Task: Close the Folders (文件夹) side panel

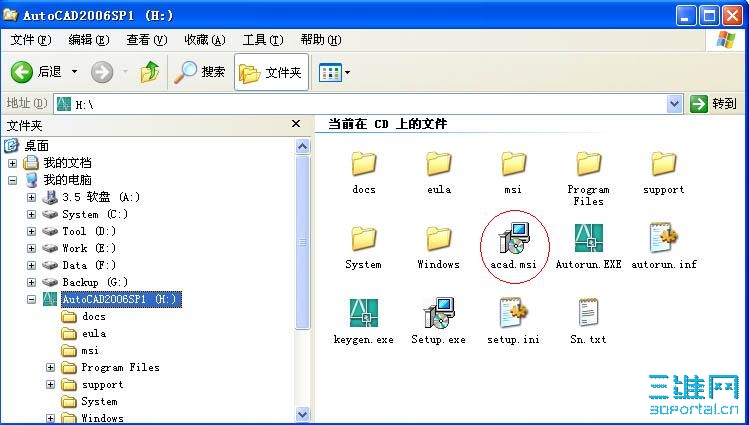Action: click(296, 124)
